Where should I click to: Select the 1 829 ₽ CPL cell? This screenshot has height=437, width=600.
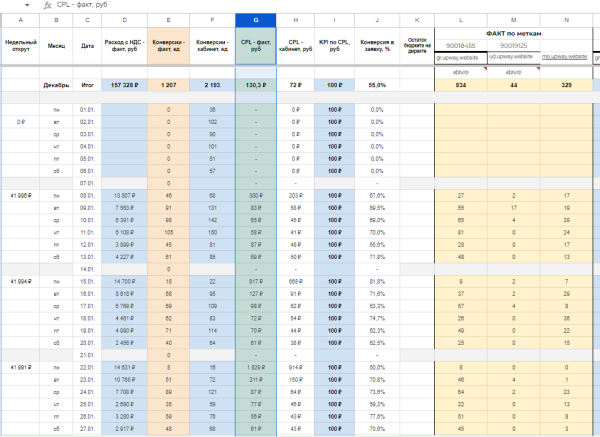point(255,367)
